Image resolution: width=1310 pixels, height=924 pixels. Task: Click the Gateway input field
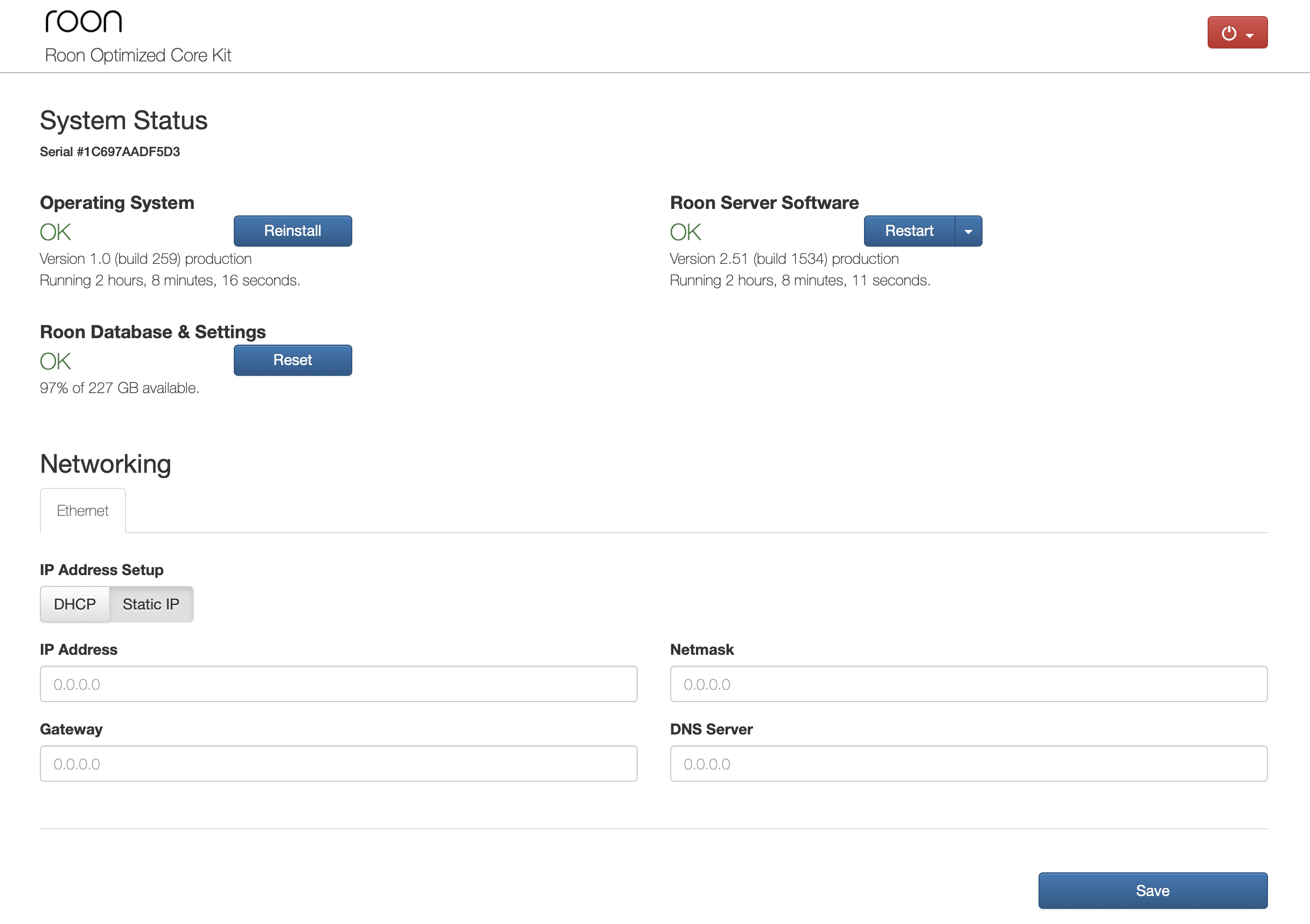click(x=338, y=764)
